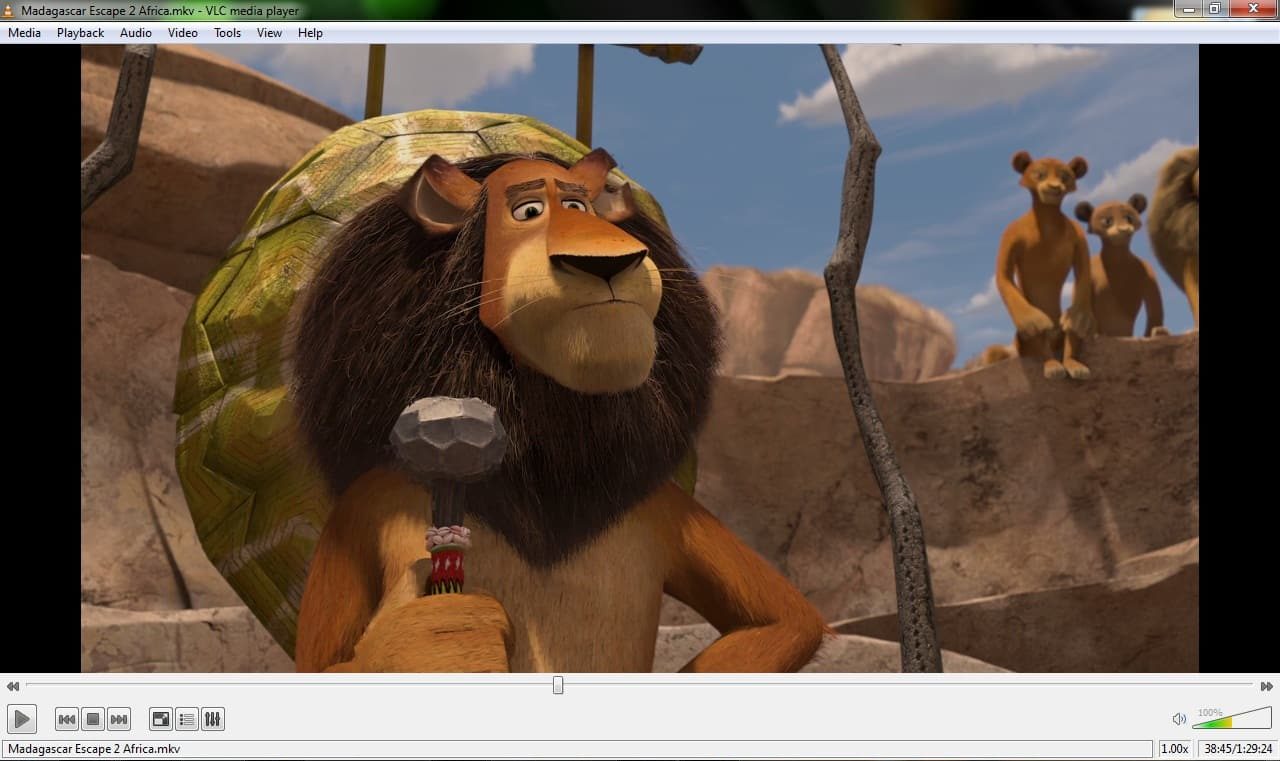Open the Playback menu
1280x761 pixels.
(79, 32)
